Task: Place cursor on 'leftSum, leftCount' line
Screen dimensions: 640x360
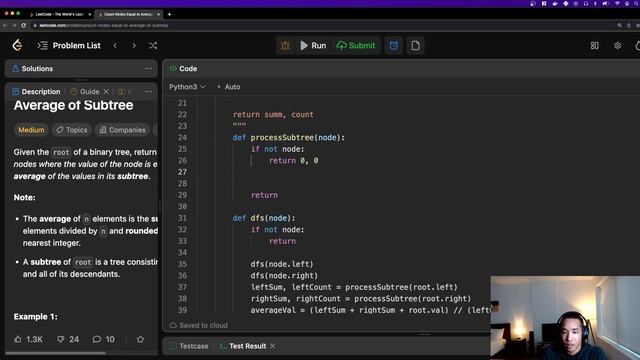Action: (354, 287)
